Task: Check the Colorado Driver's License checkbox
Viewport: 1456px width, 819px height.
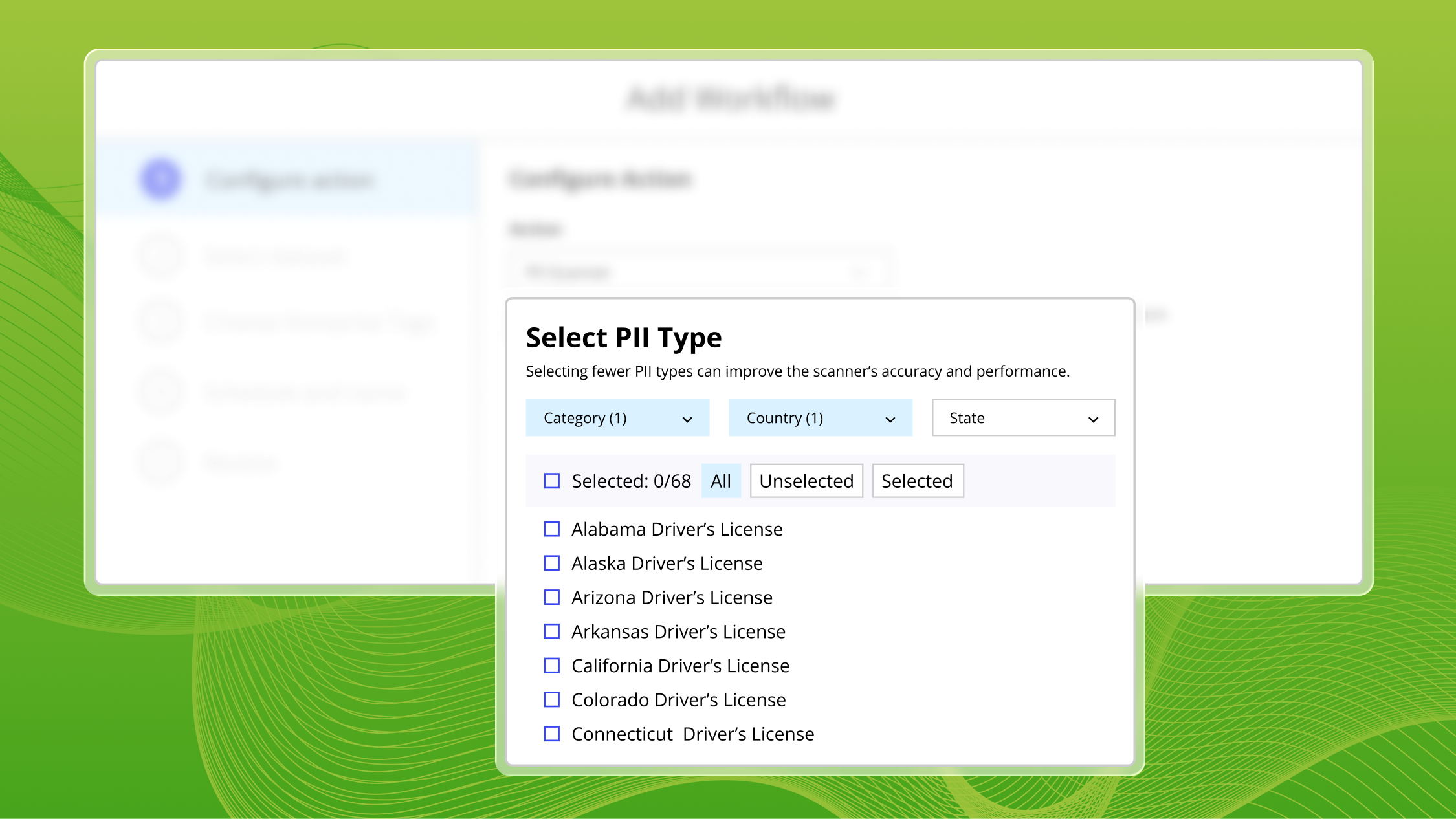Action: coord(551,700)
